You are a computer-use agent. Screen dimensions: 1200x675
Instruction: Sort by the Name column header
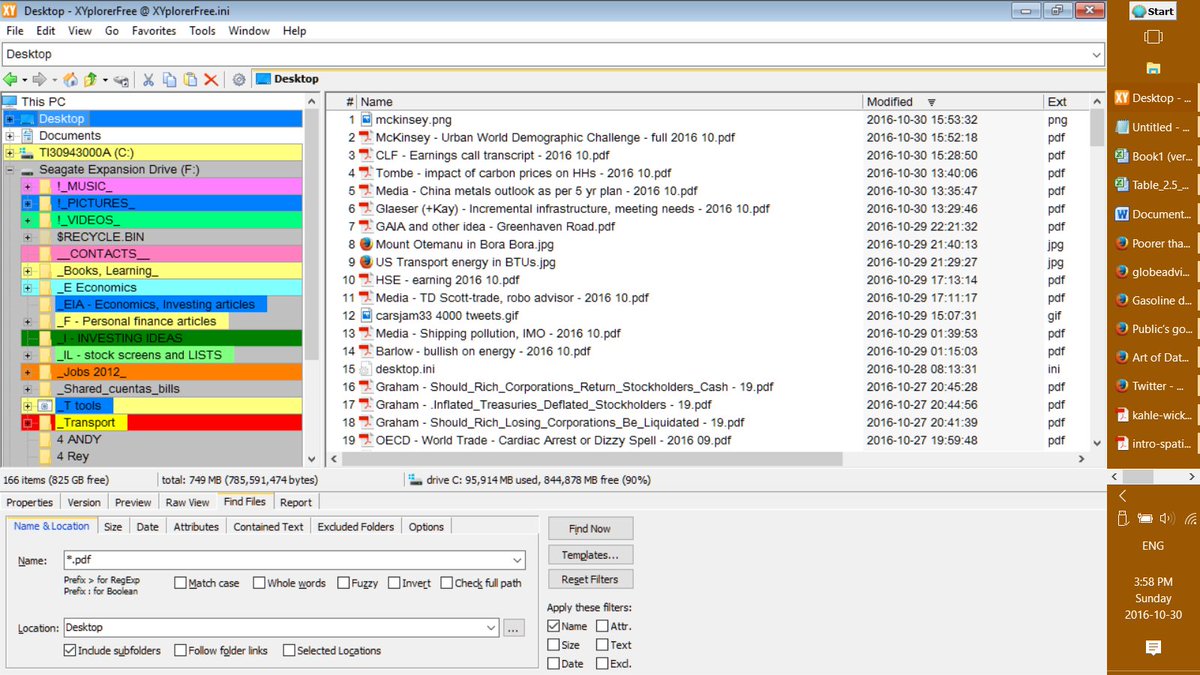[x=610, y=102]
